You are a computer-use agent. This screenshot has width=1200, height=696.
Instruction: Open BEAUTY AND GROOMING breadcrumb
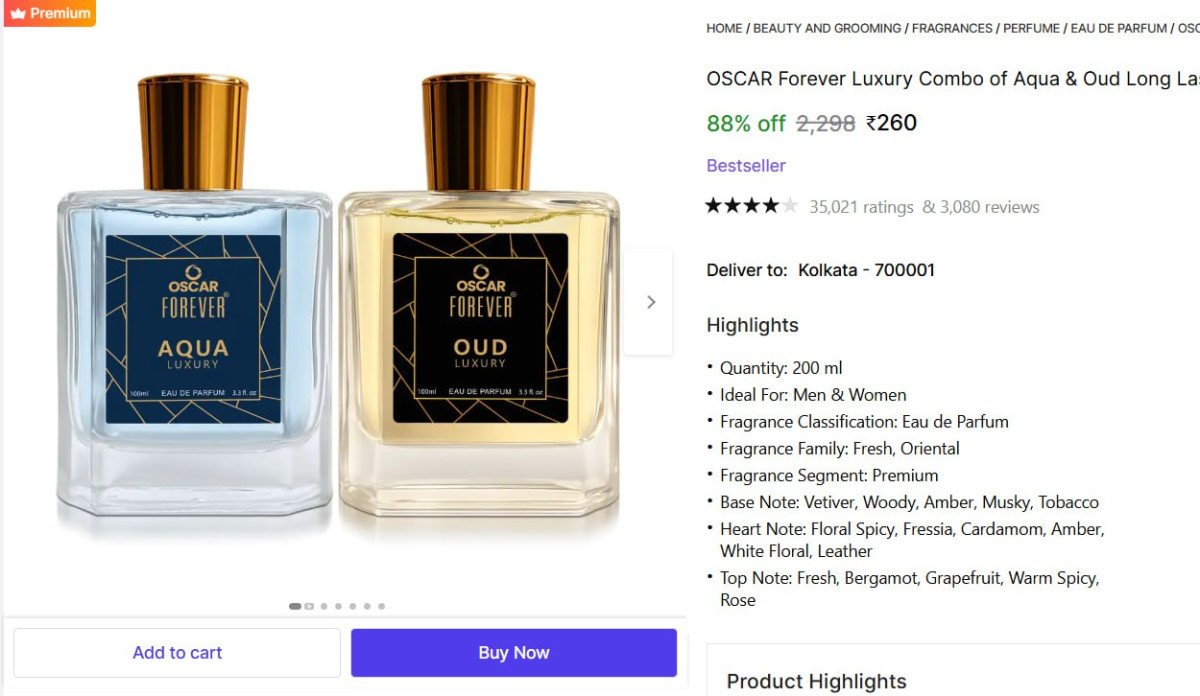[x=827, y=28]
